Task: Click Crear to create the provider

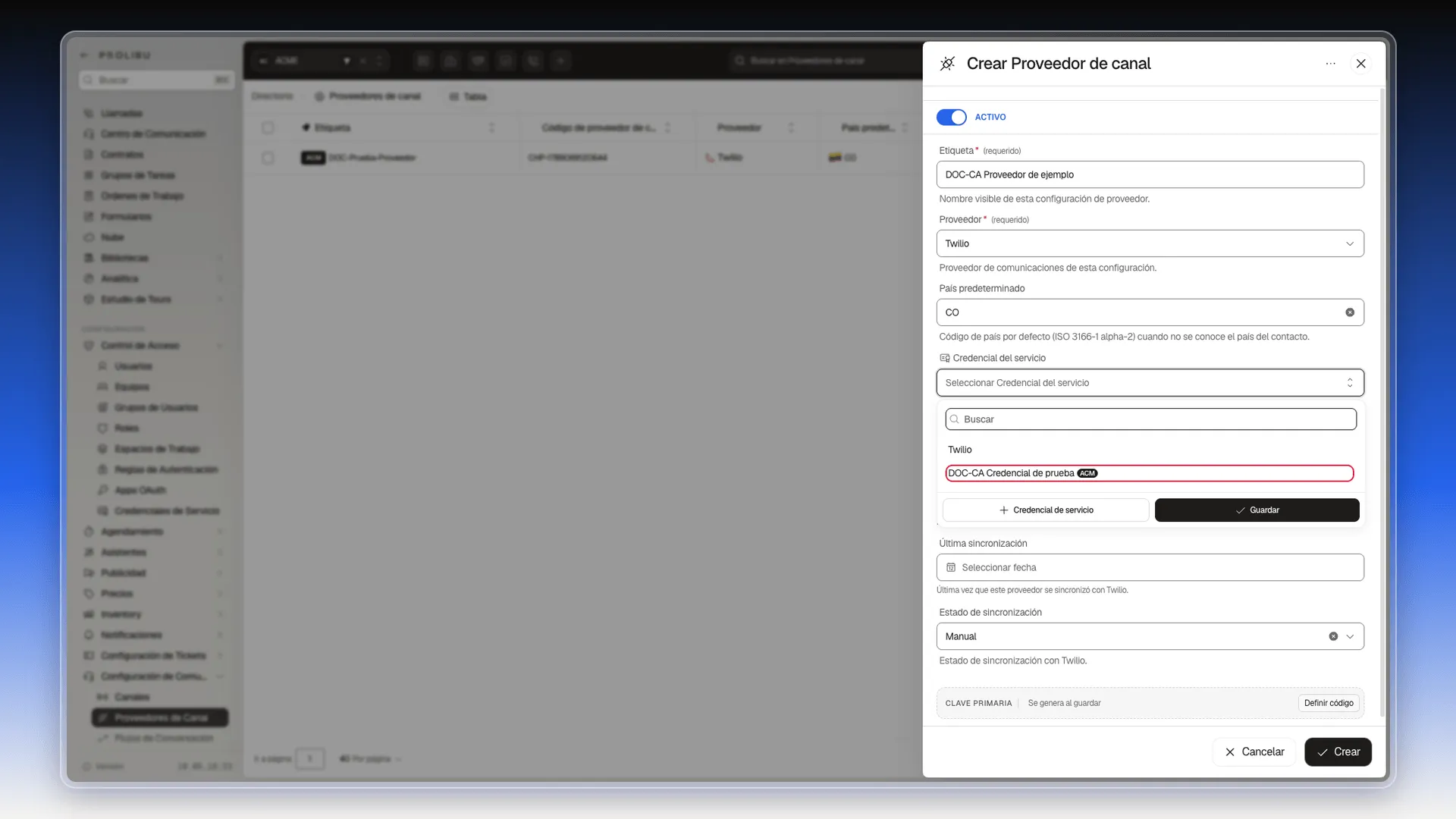Action: [1338, 752]
